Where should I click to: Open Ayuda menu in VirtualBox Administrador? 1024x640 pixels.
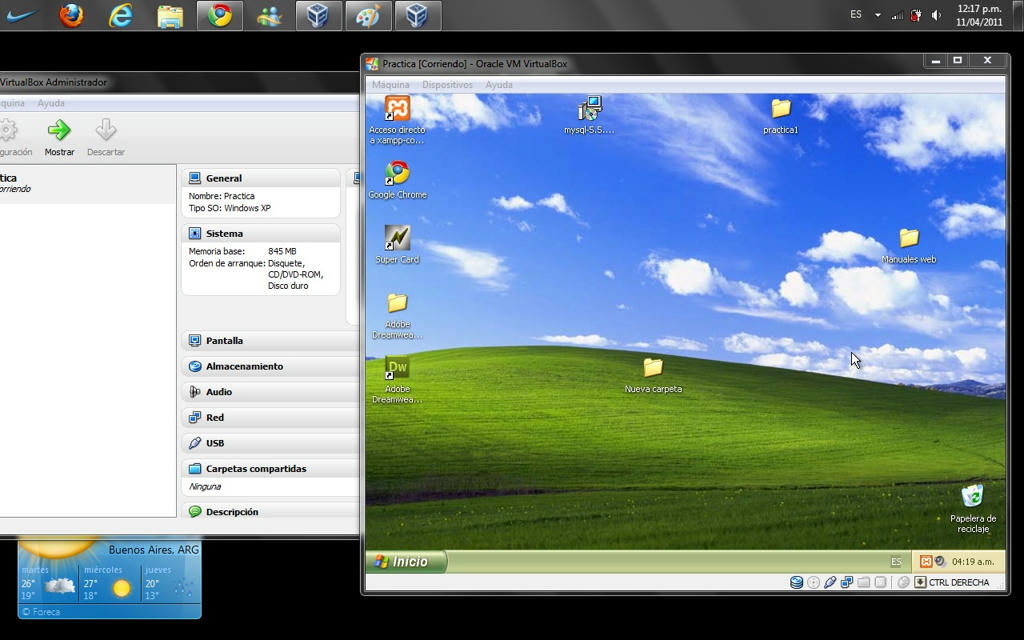point(51,103)
